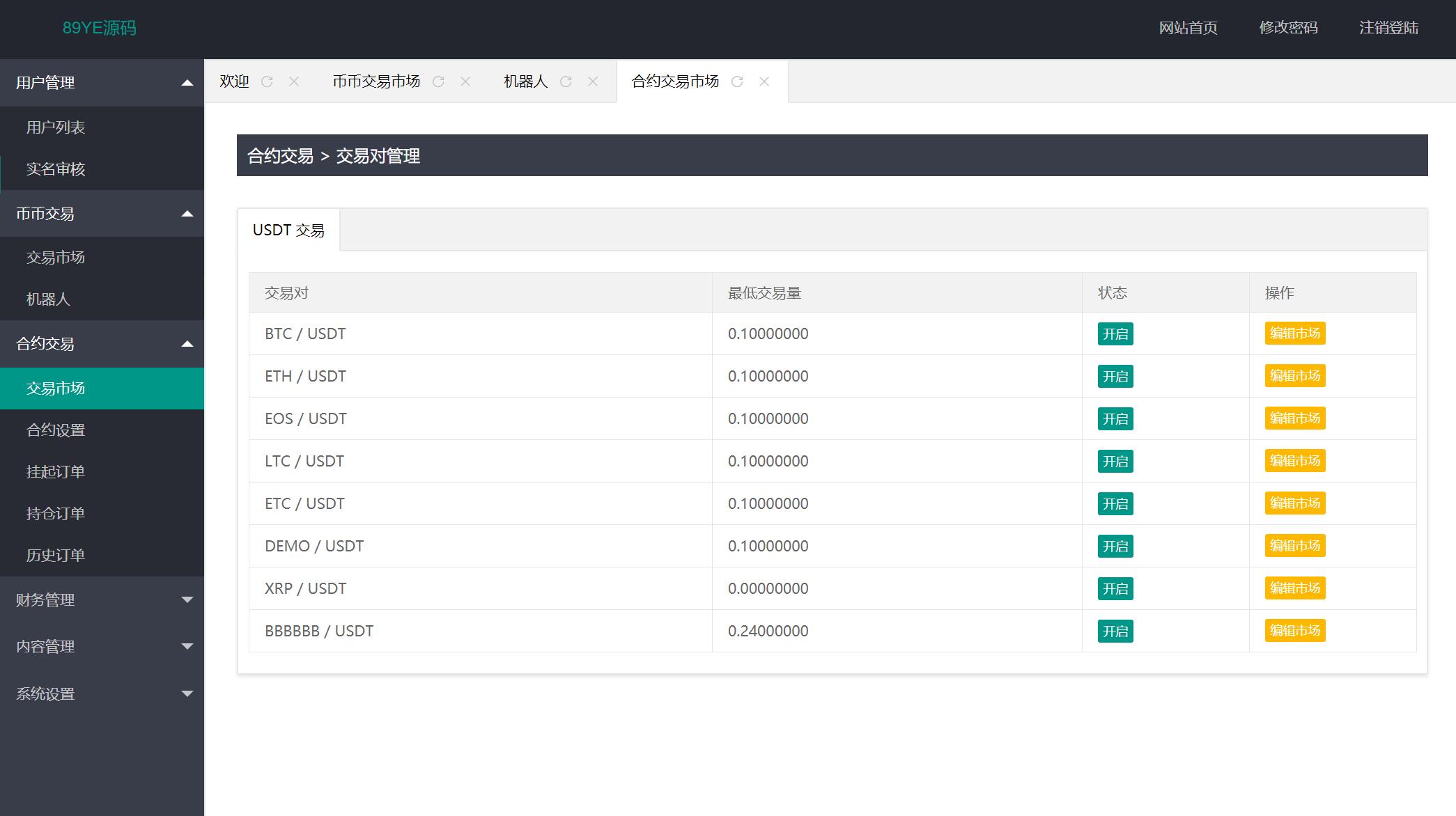Image resolution: width=1456 pixels, height=816 pixels.
Task: Close the 合约交易市场 tab
Action: [764, 81]
